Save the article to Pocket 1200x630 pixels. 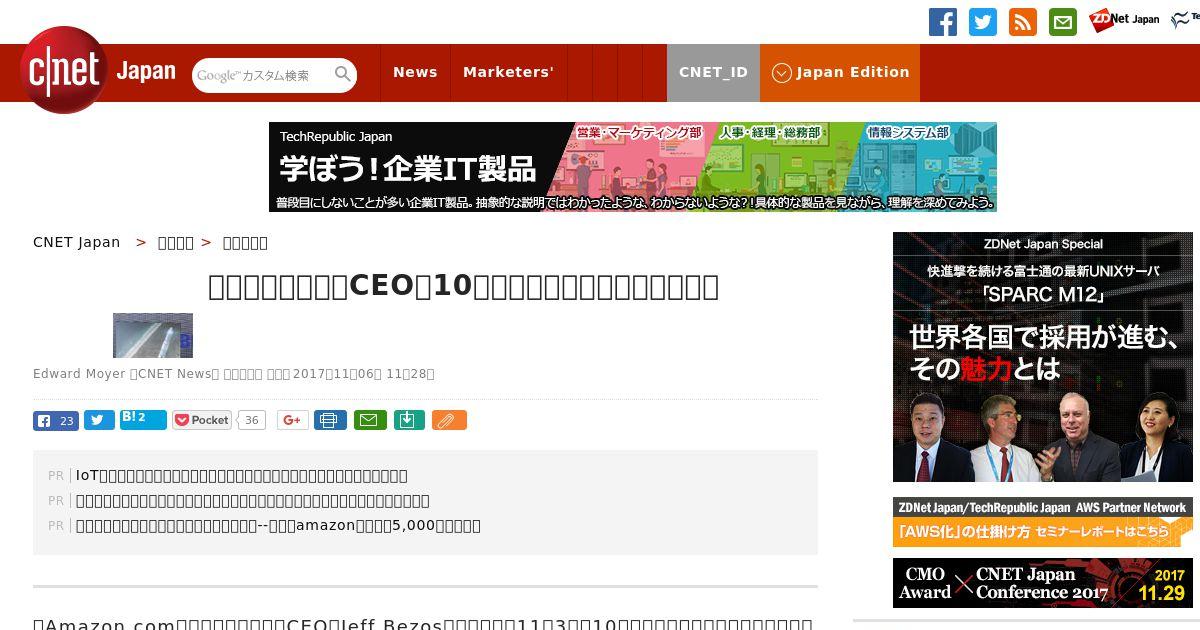[x=202, y=420]
